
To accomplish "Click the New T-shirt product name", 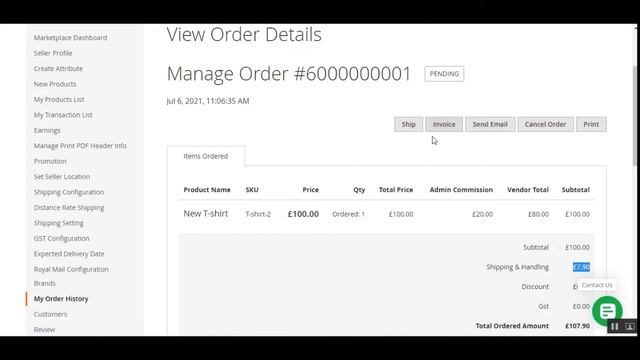I will click(206, 213).
